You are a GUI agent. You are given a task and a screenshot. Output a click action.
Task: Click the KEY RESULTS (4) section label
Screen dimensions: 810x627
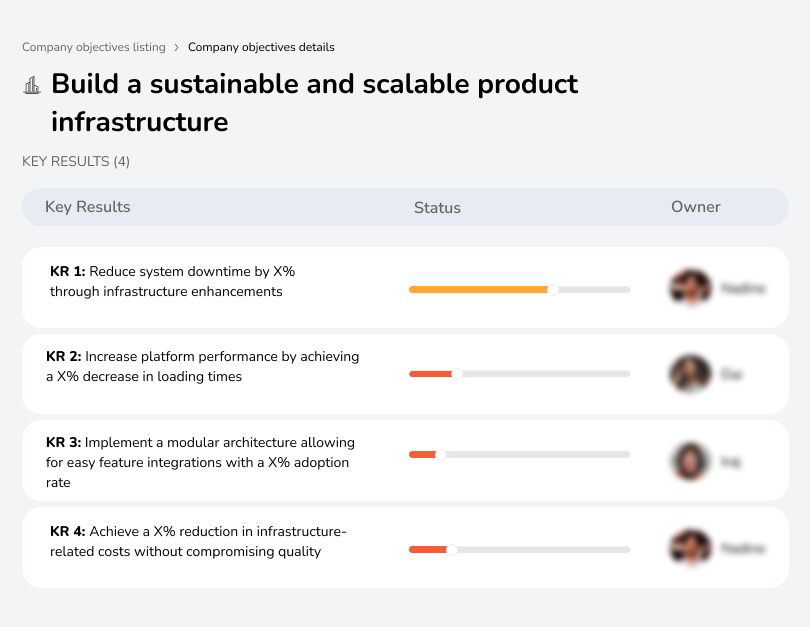click(x=75, y=161)
